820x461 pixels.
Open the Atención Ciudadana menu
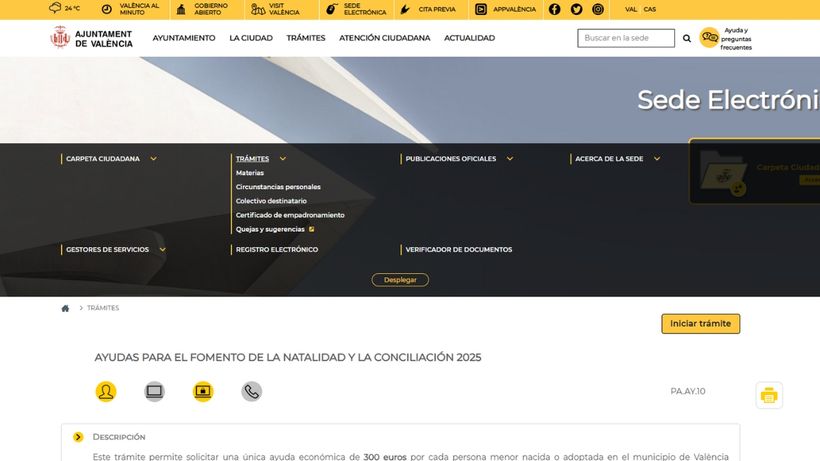coord(384,38)
